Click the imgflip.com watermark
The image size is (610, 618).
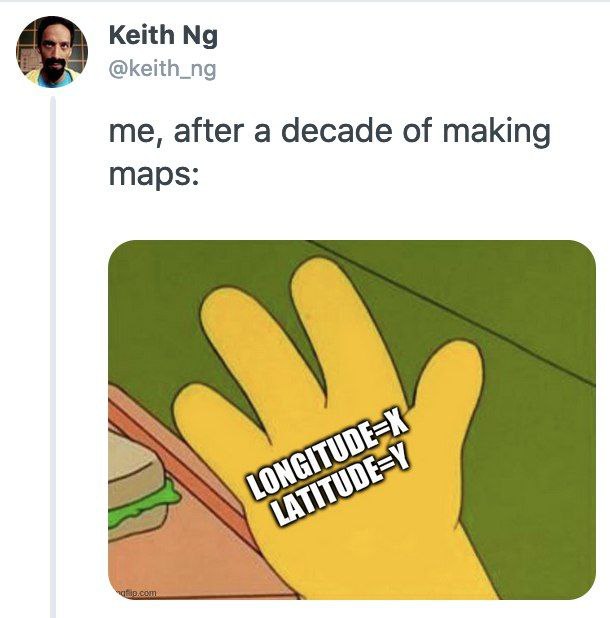tap(134, 593)
